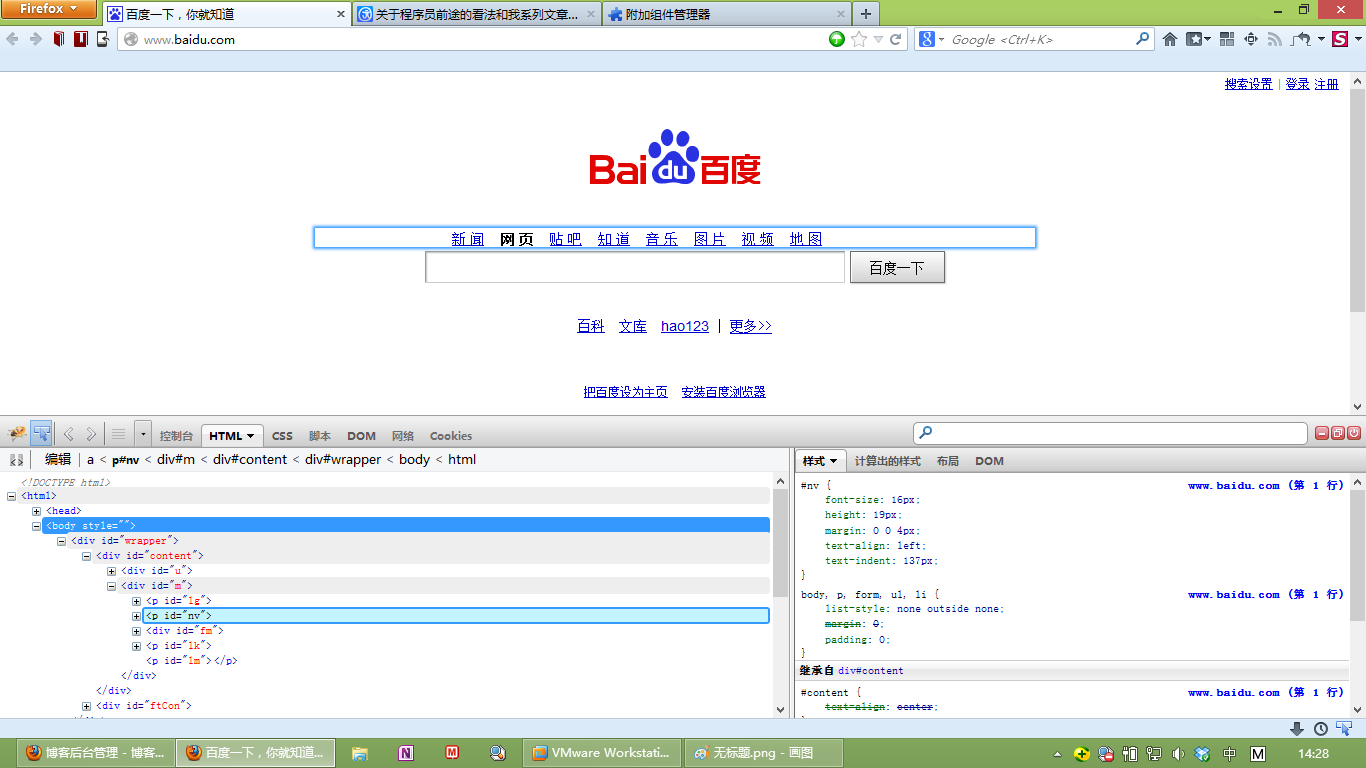Image resolution: width=1366 pixels, height=768 pixels.
Task: Open the DOM tab in the side panel
Action: coord(989,461)
